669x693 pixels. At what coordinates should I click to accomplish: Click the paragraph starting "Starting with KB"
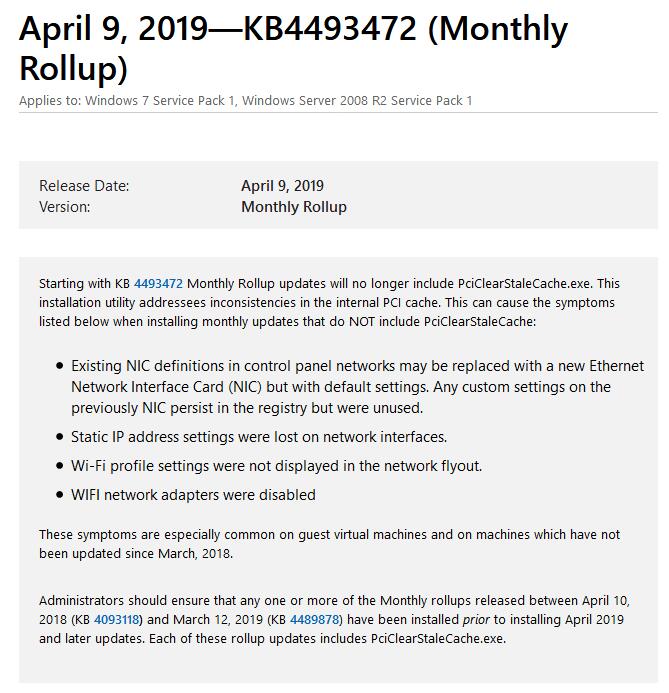[330, 303]
